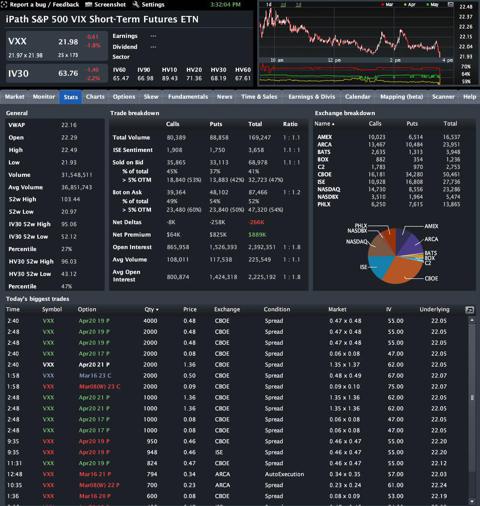480x506 pixels.
Task: Click the IV60 65.47 value
Action: pos(121,78)
